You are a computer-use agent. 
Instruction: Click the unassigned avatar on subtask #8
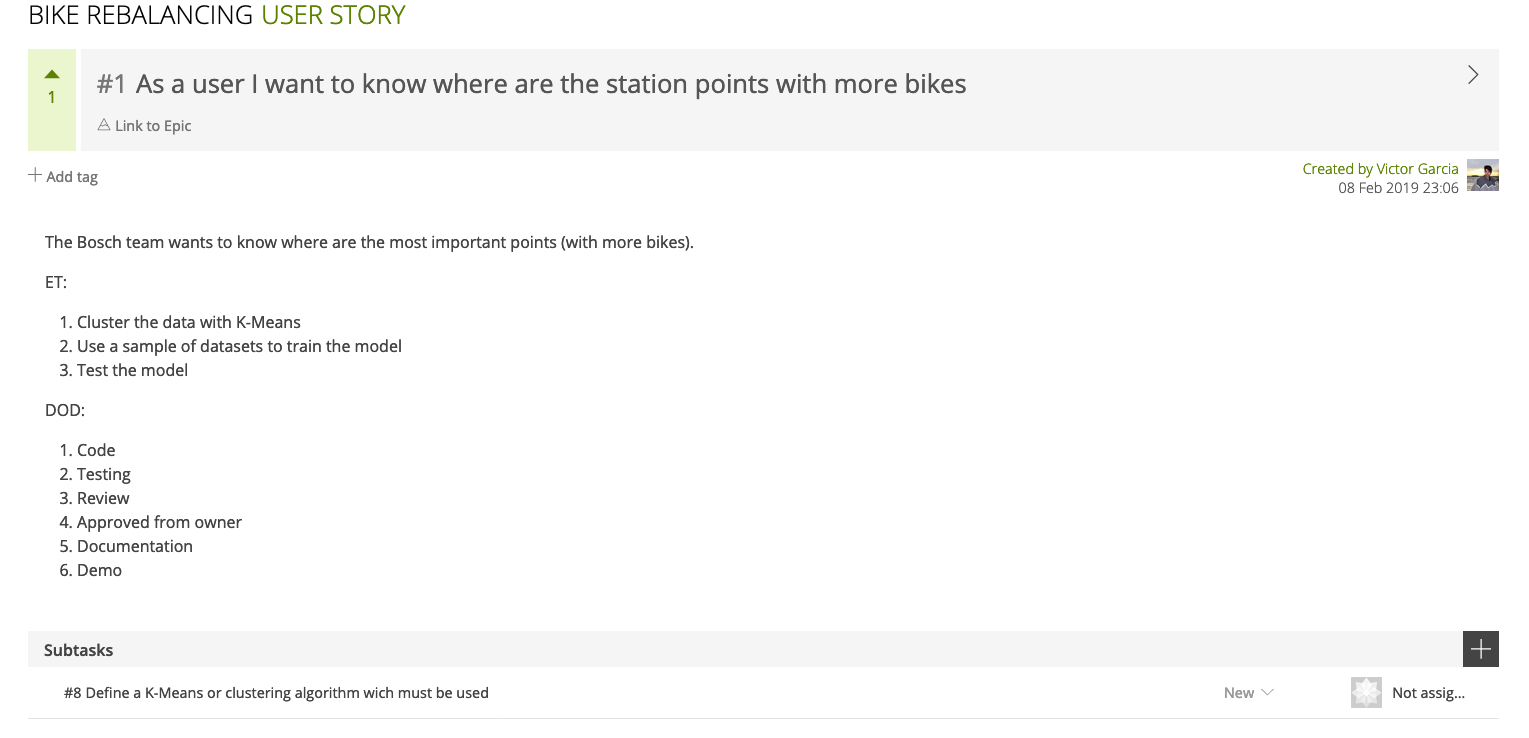1366,693
